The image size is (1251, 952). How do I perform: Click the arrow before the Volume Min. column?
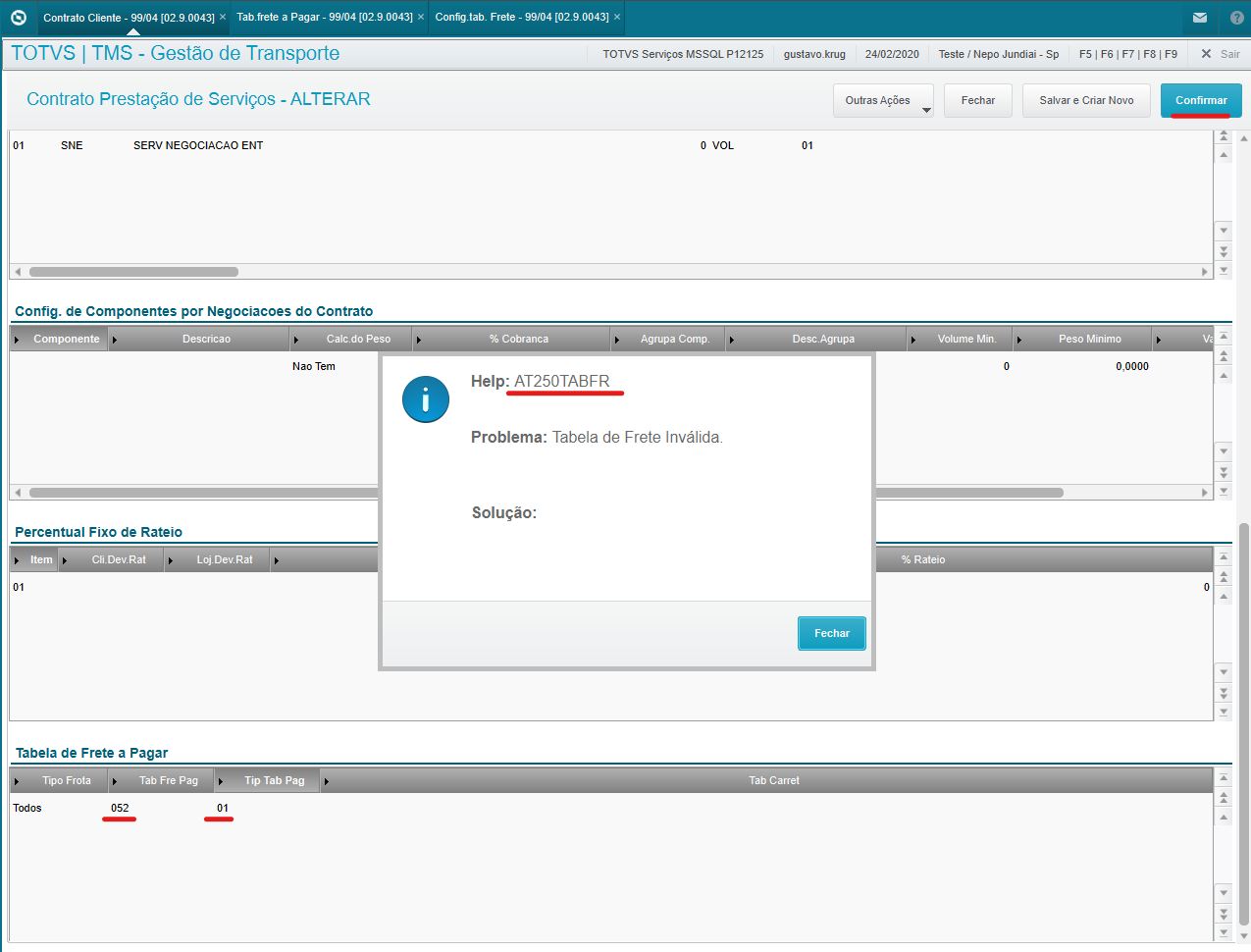[913, 340]
